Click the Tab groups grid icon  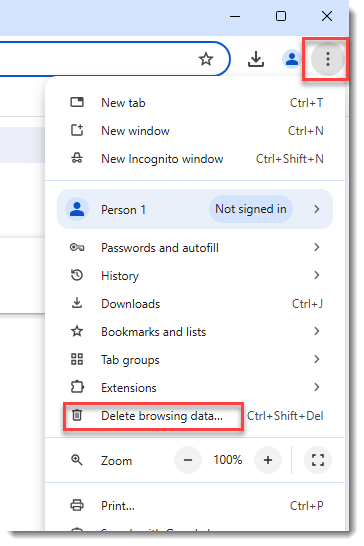coord(77,359)
